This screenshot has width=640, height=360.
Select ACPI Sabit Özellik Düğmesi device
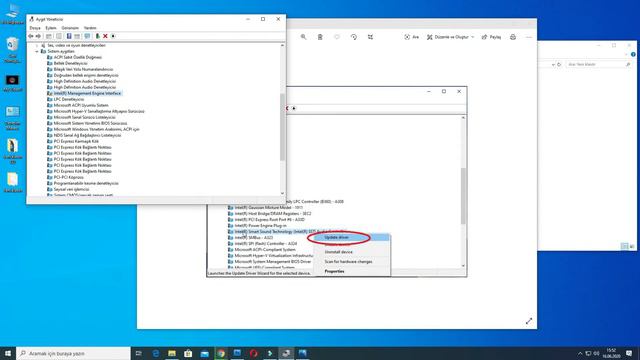click(x=78, y=57)
